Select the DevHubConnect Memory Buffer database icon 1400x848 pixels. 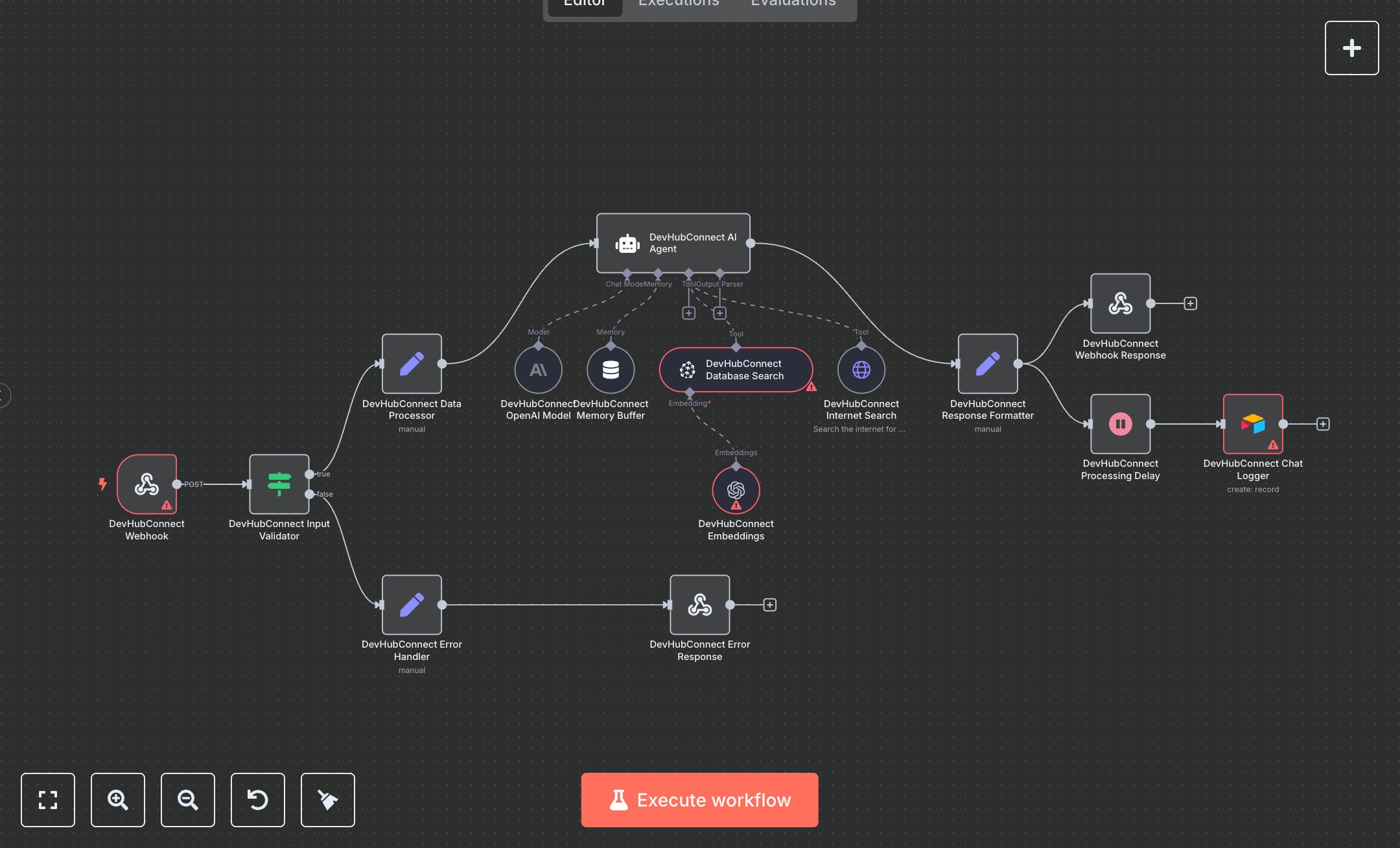611,370
